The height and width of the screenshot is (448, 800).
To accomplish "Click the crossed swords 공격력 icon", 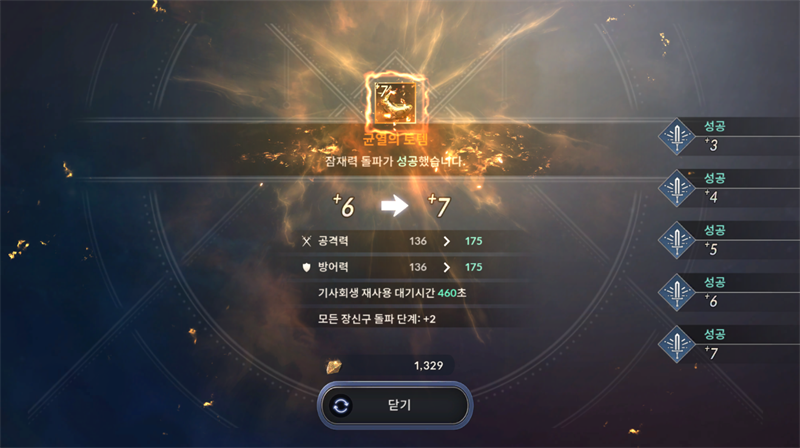I will 306,241.
